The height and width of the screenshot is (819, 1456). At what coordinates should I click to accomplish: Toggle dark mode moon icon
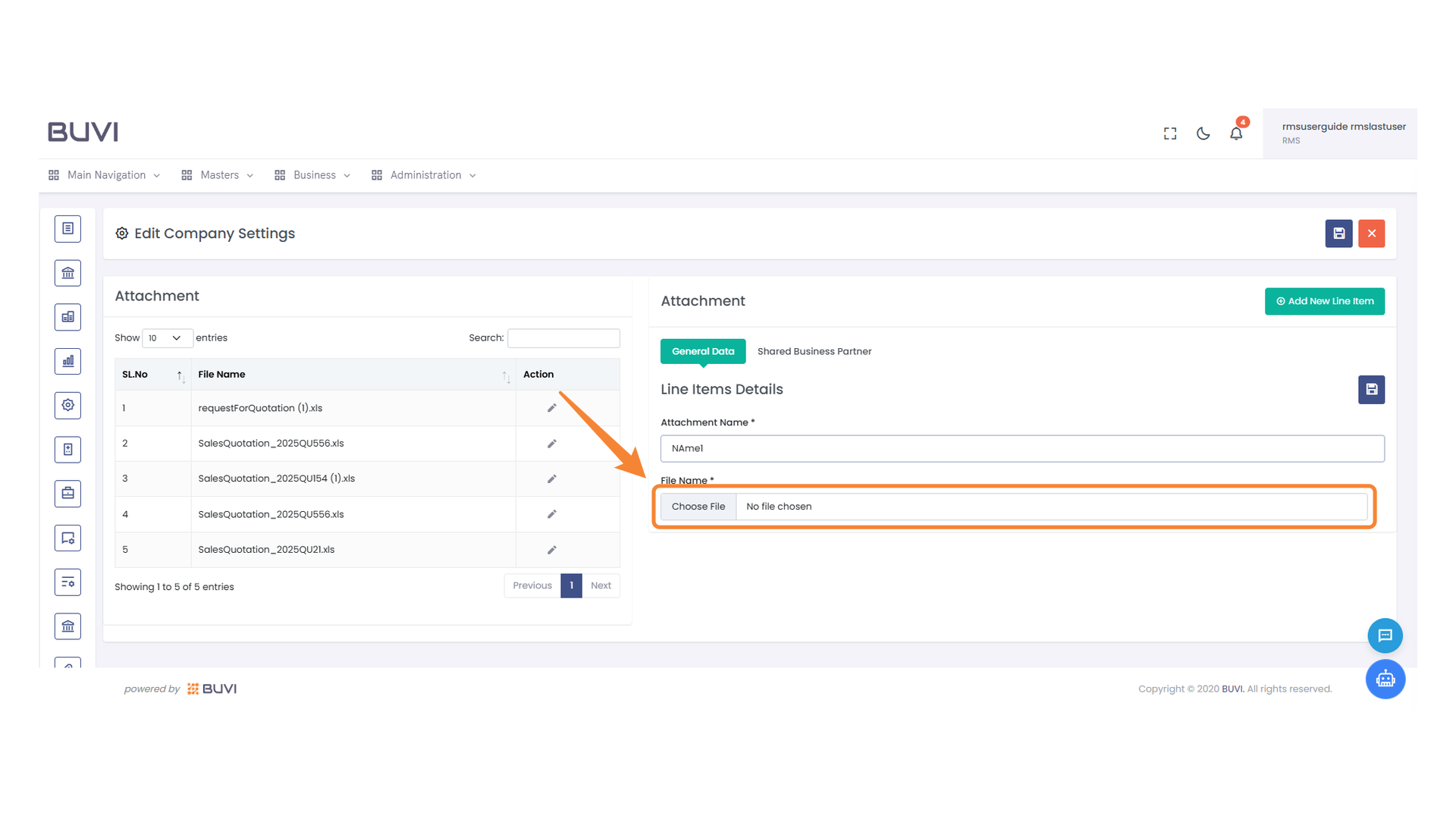coord(1203,133)
